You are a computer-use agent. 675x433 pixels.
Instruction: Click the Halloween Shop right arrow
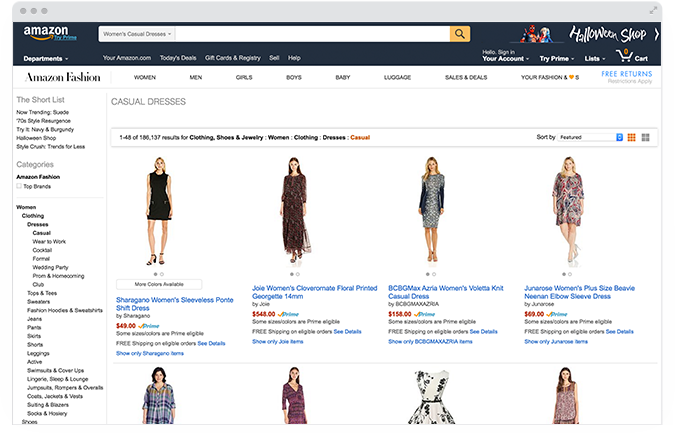click(x=656, y=34)
